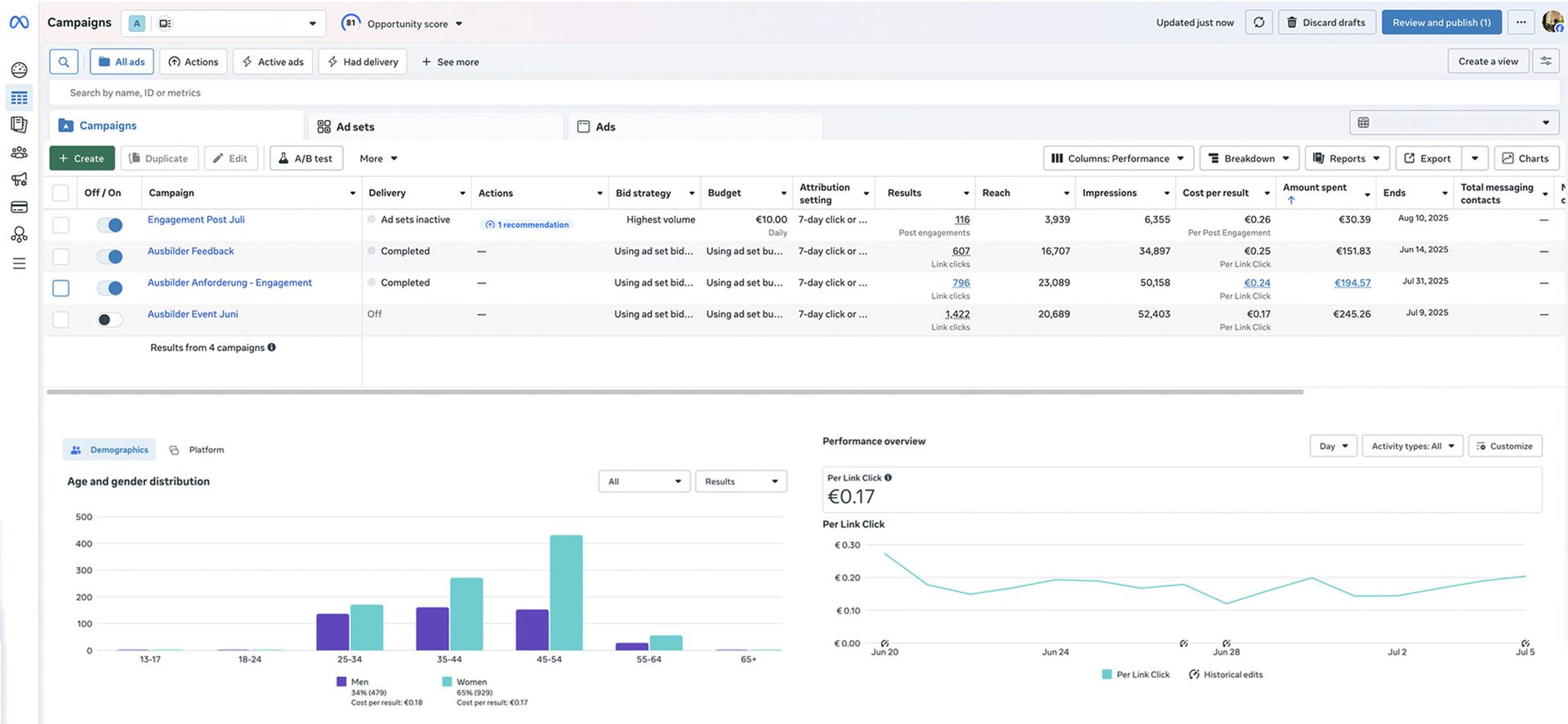Click the Review and publish button
This screenshot has width=1568, height=724.
(1441, 23)
